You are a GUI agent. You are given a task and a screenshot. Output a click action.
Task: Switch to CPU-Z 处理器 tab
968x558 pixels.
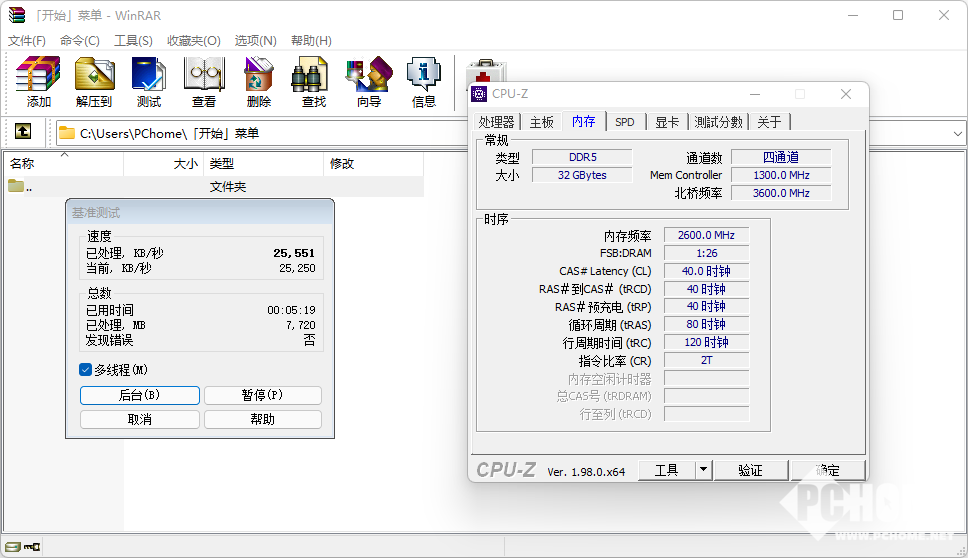click(496, 122)
